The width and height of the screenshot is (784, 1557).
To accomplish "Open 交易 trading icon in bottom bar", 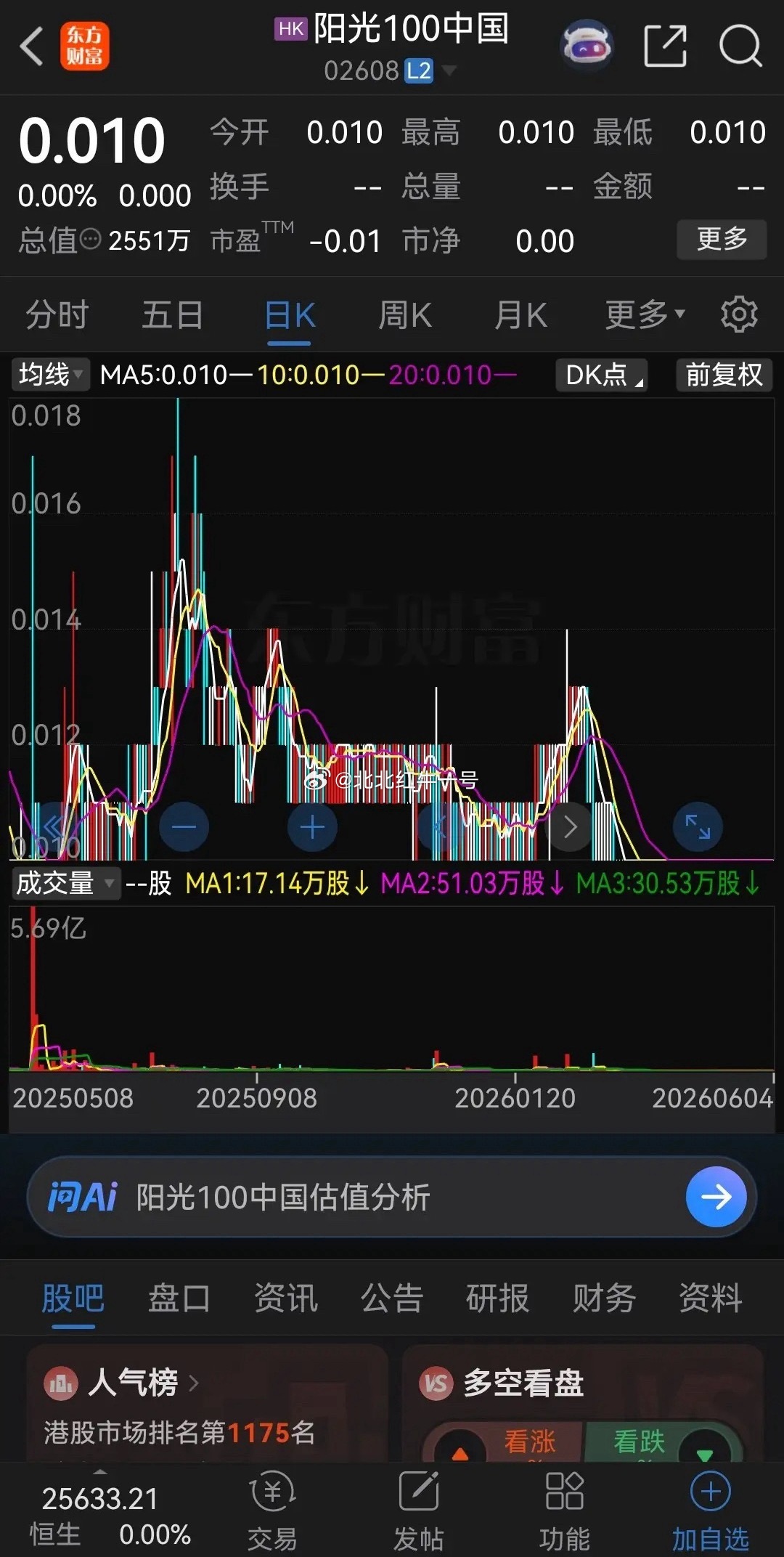I will (x=272, y=1512).
